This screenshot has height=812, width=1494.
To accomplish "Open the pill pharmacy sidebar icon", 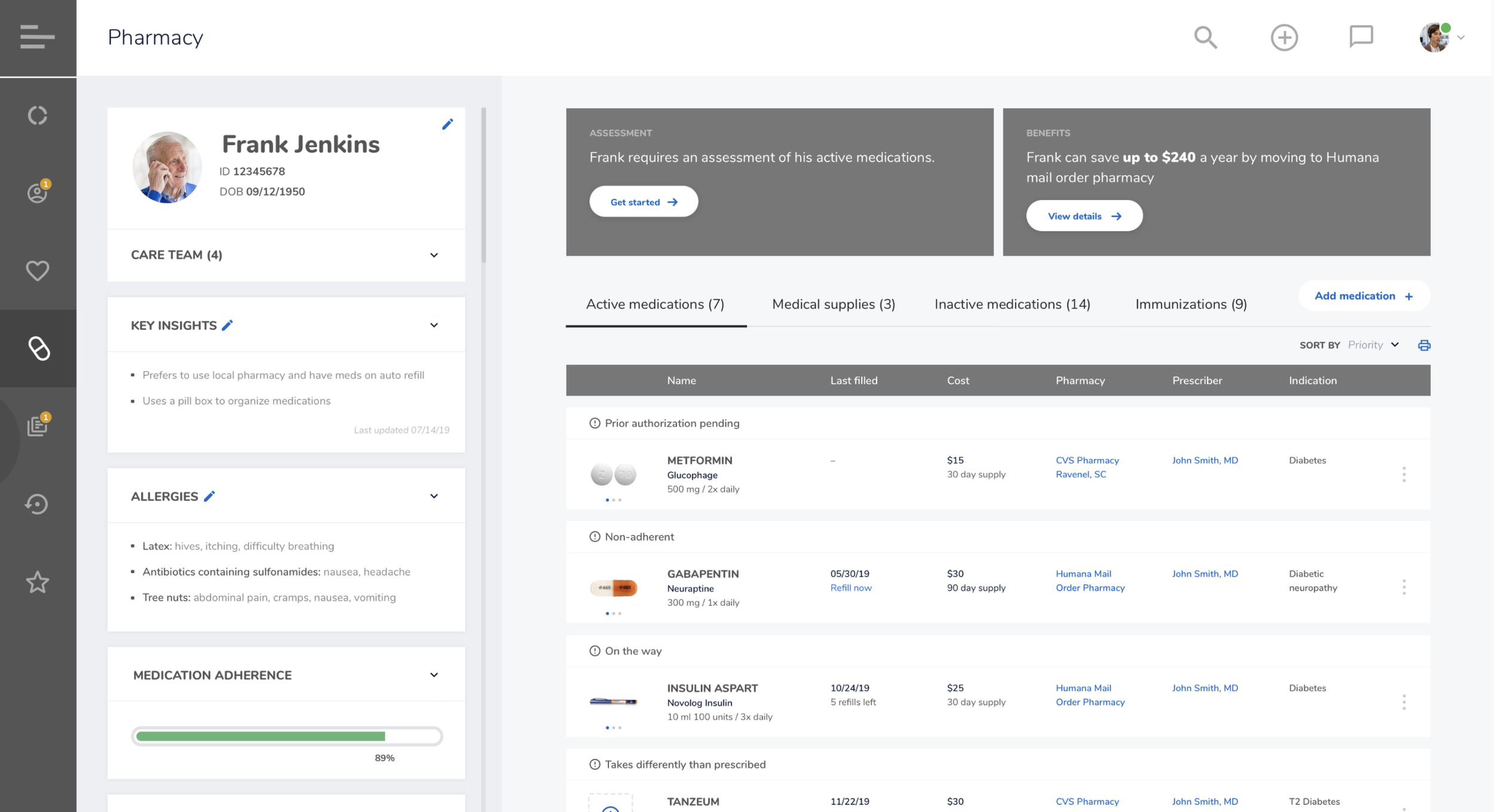I will click(x=38, y=348).
